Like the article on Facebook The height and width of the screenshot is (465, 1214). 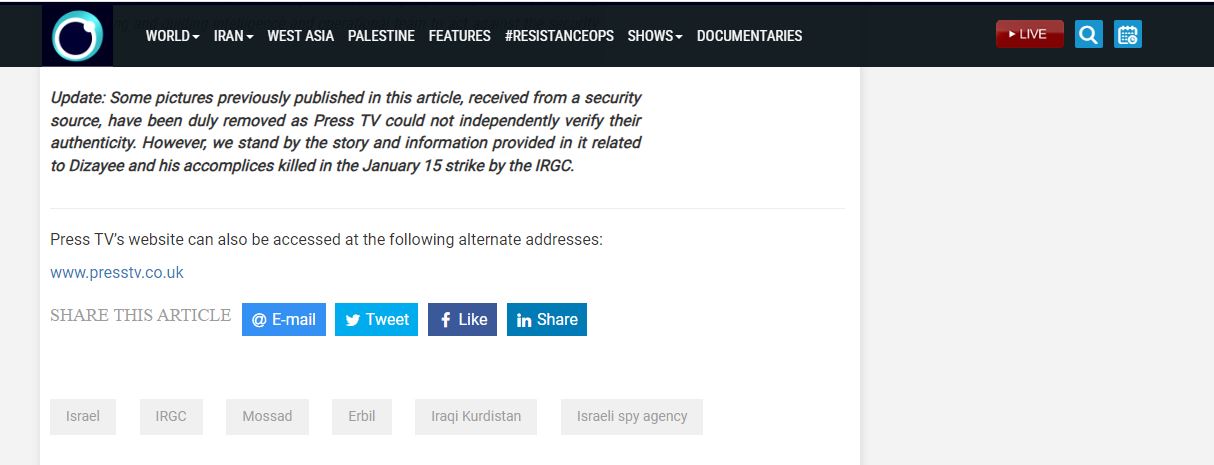coord(462,319)
